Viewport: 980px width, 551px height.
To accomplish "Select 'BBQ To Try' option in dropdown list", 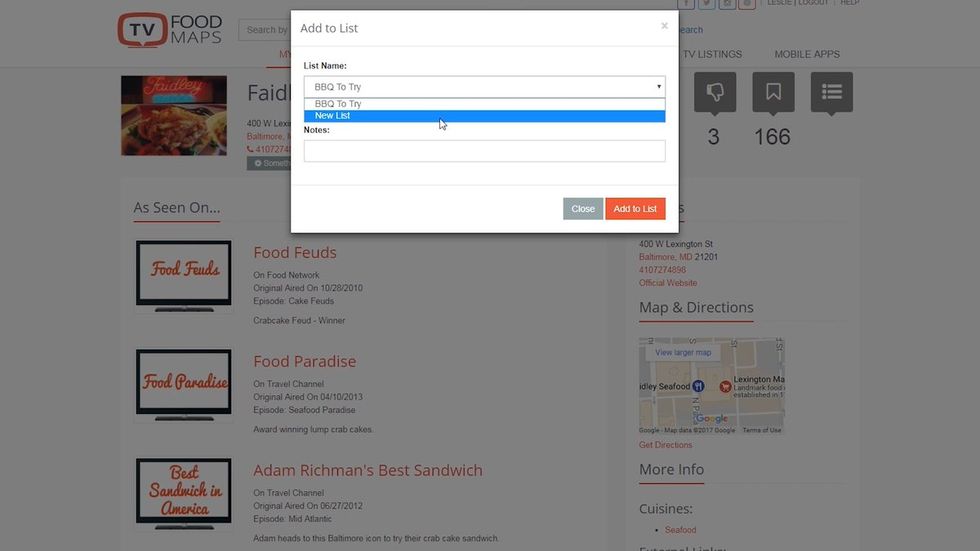I will click(484, 104).
